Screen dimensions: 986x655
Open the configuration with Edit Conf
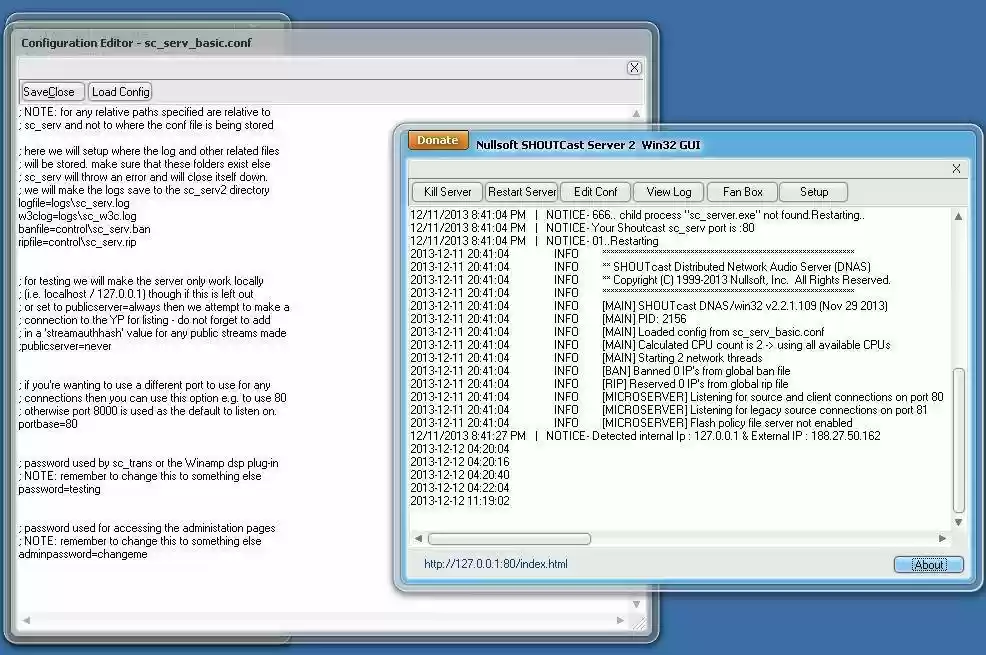[x=595, y=191]
